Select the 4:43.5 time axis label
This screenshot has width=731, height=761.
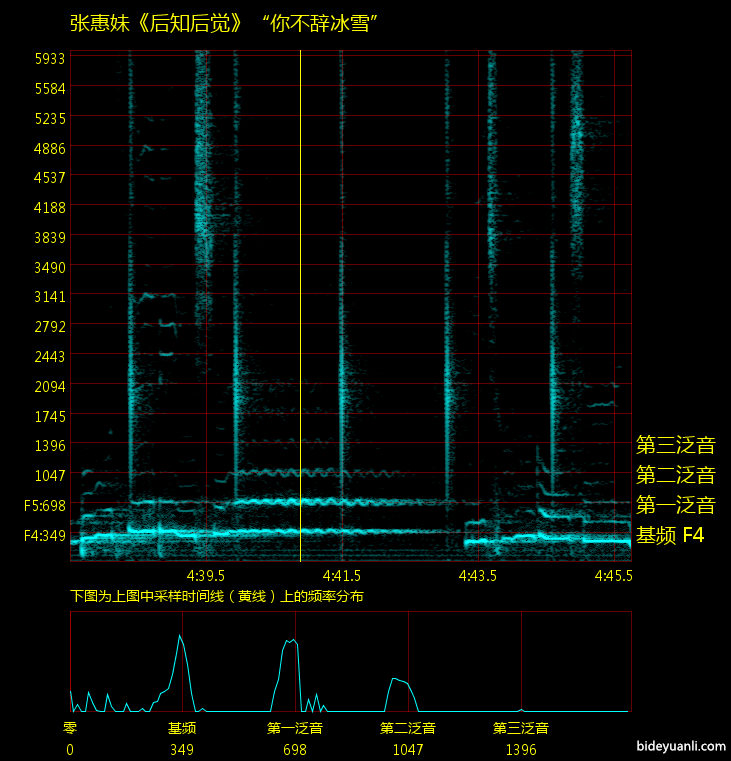(x=478, y=576)
